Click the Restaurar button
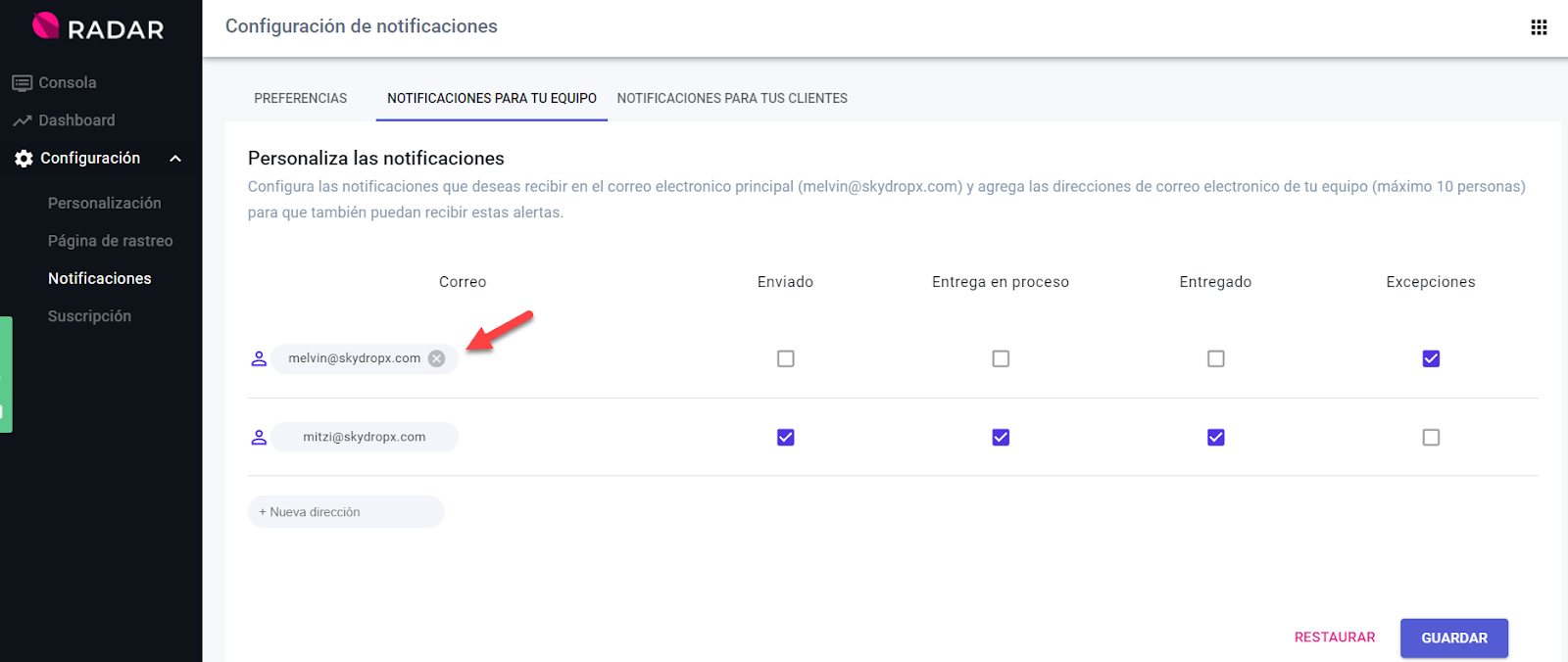The image size is (1568, 662). tap(1334, 638)
